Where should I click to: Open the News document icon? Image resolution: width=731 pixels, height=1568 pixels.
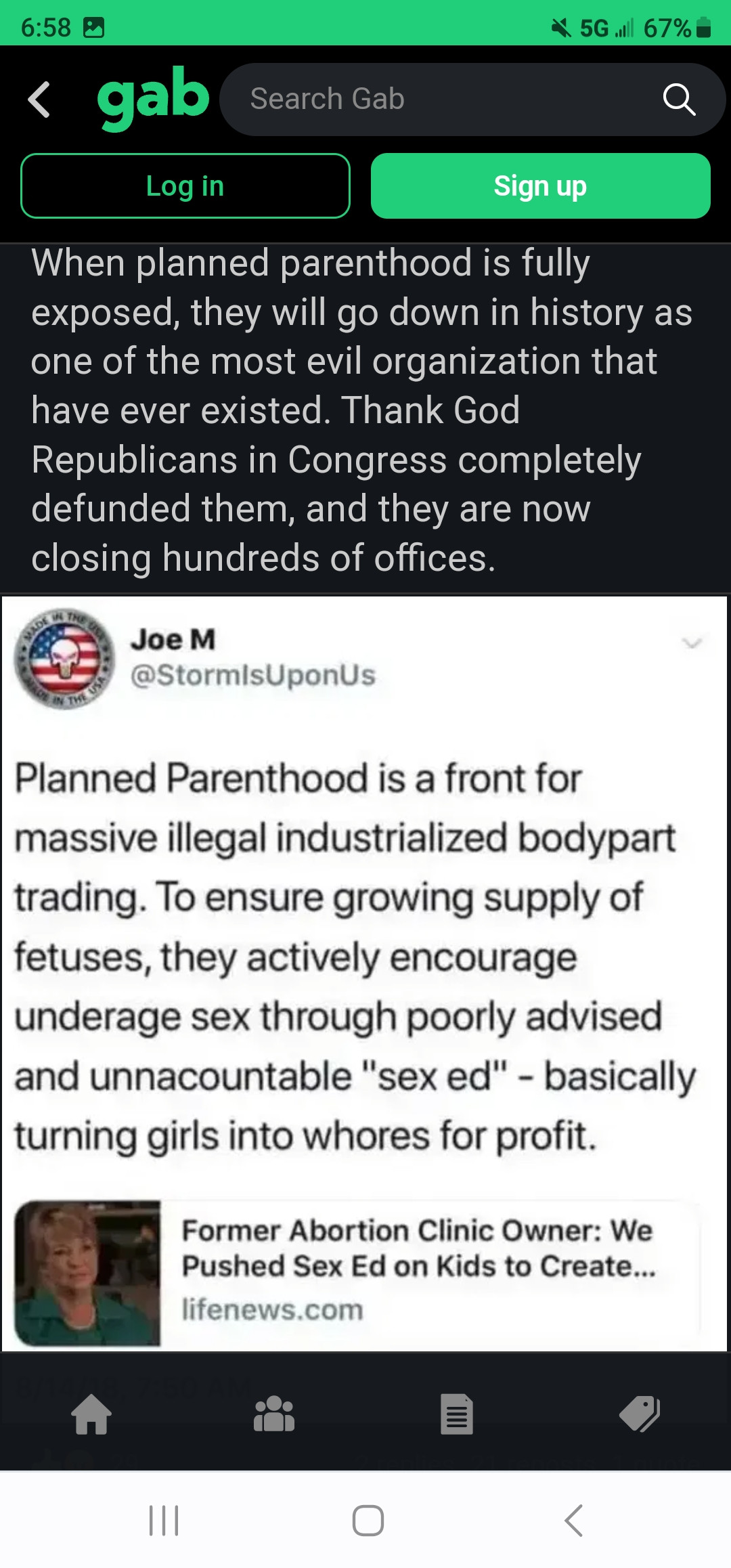click(457, 1414)
